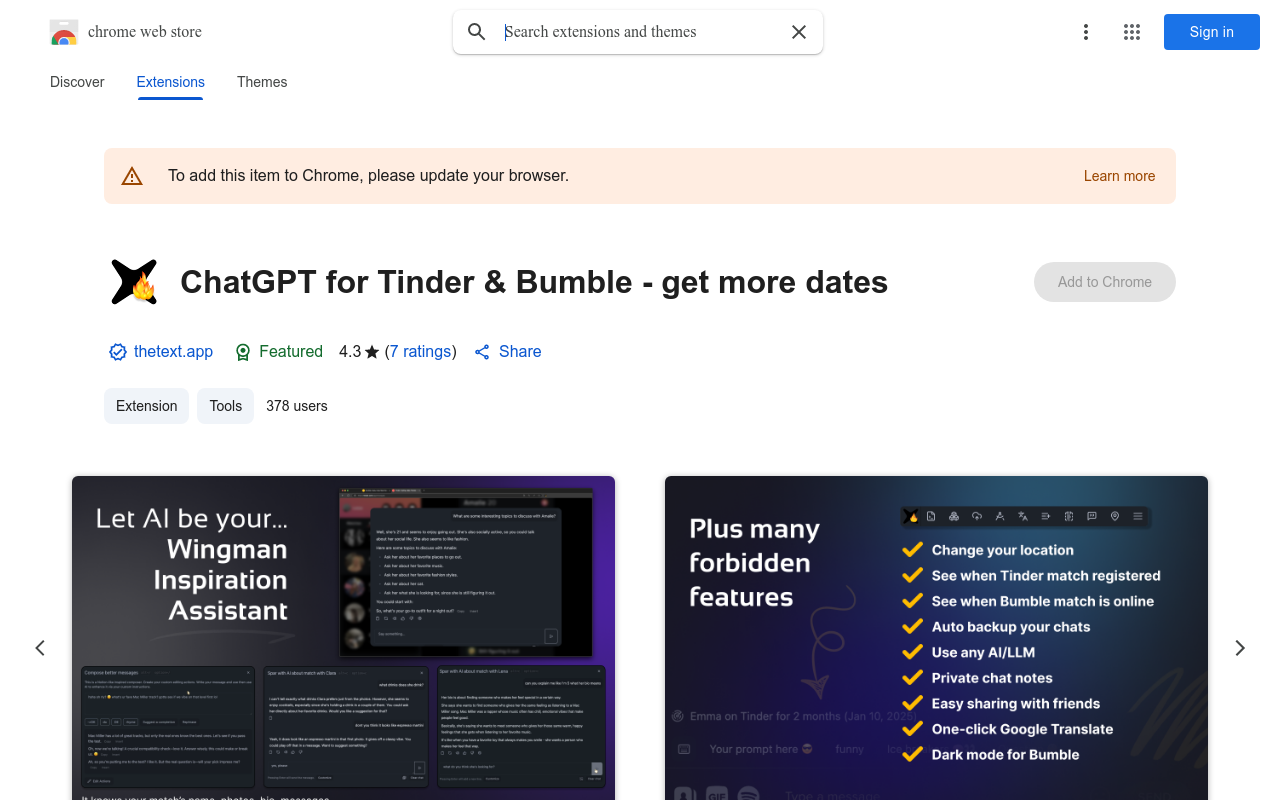Viewport: 1280px width, 800px height.
Task: Show next screenshot with right arrow
Action: coord(1240,648)
